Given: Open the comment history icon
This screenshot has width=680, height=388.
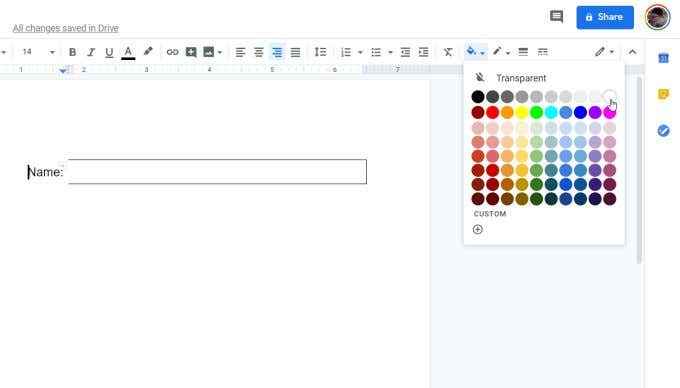Looking at the screenshot, I should pos(556,17).
